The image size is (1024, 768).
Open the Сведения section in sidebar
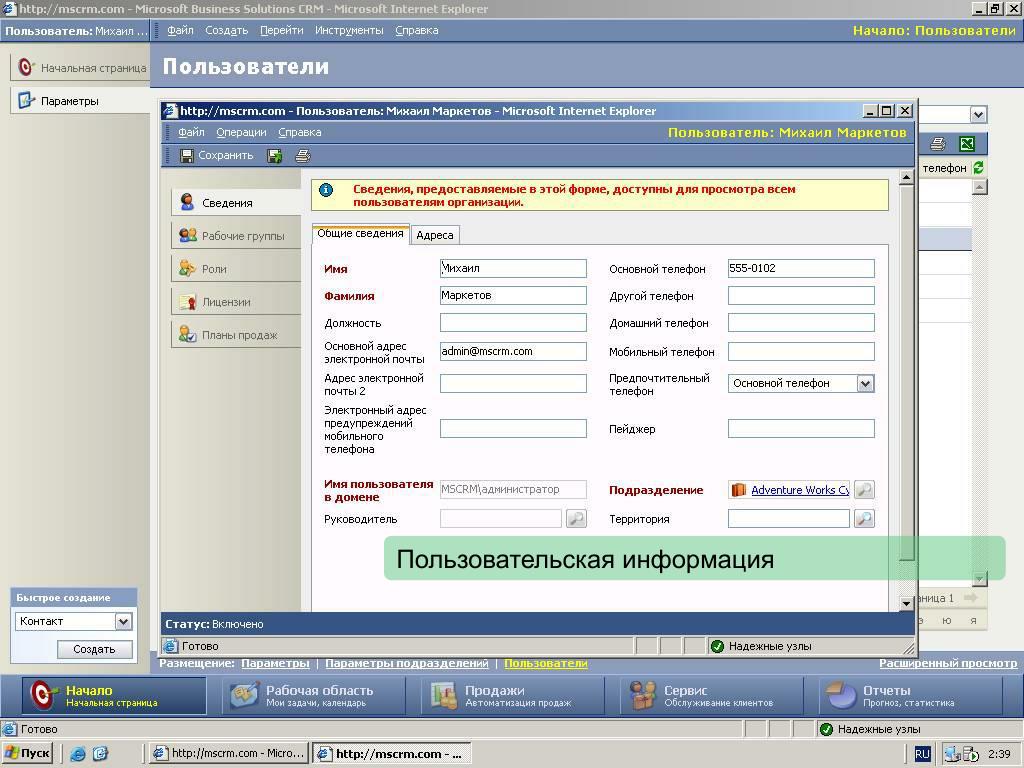pos(236,203)
